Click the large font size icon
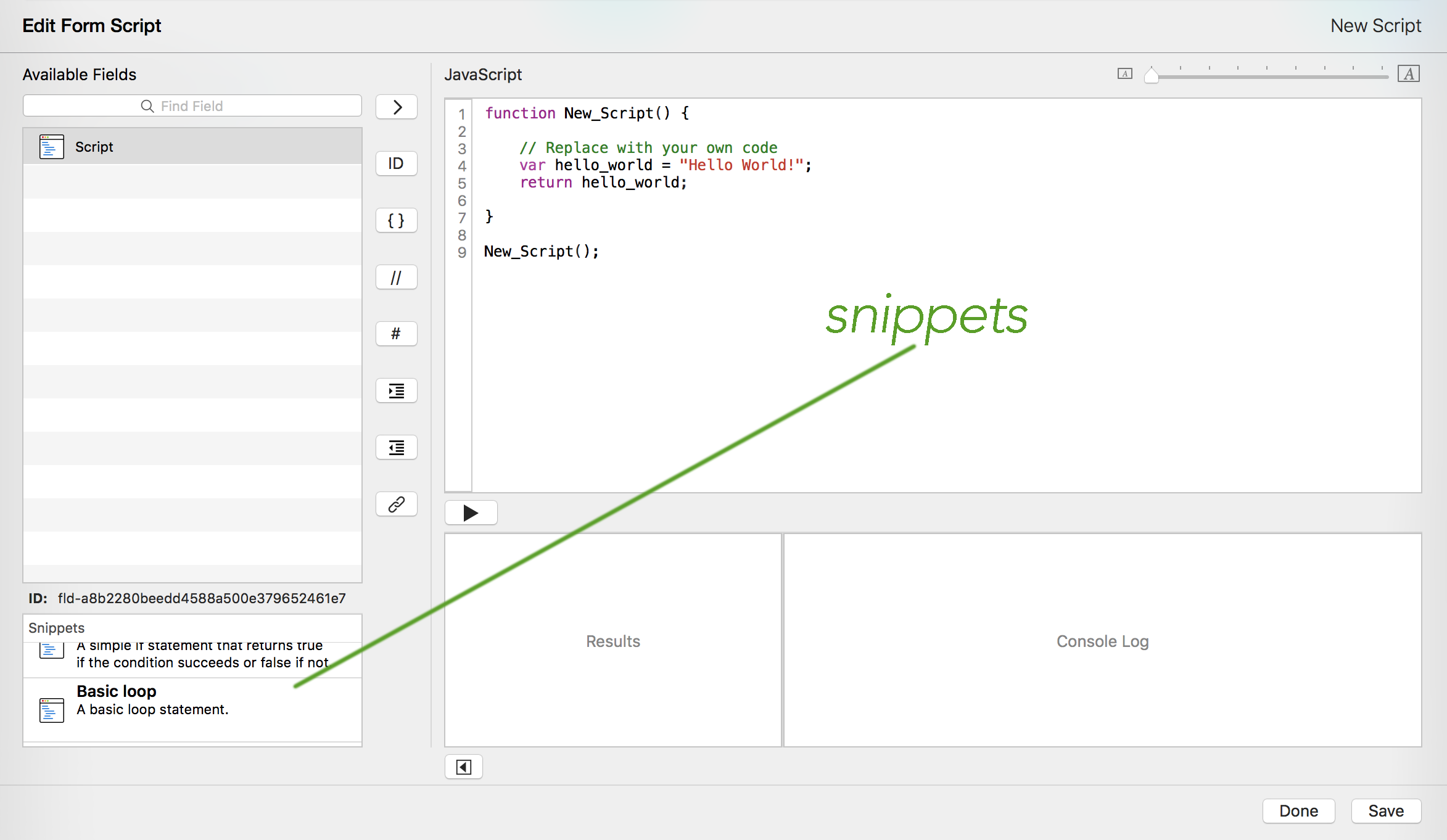The width and height of the screenshot is (1447, 840). tap(1409, 74)
